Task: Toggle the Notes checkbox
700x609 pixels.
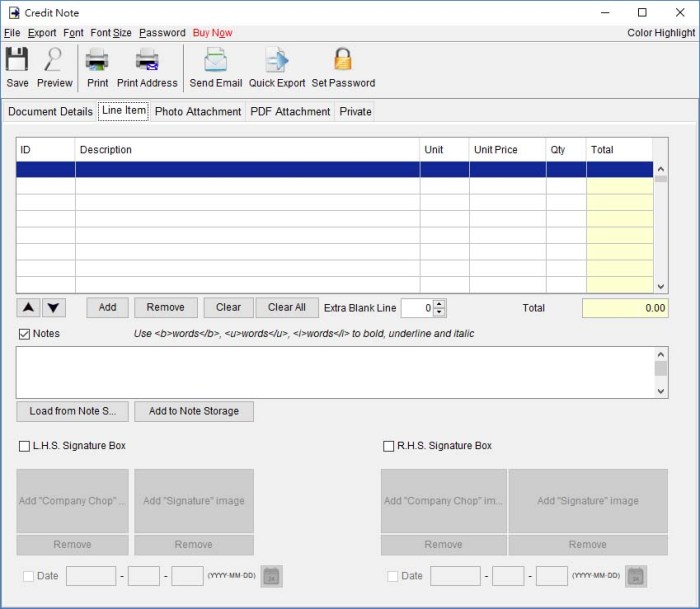Action: click(24, 334)
